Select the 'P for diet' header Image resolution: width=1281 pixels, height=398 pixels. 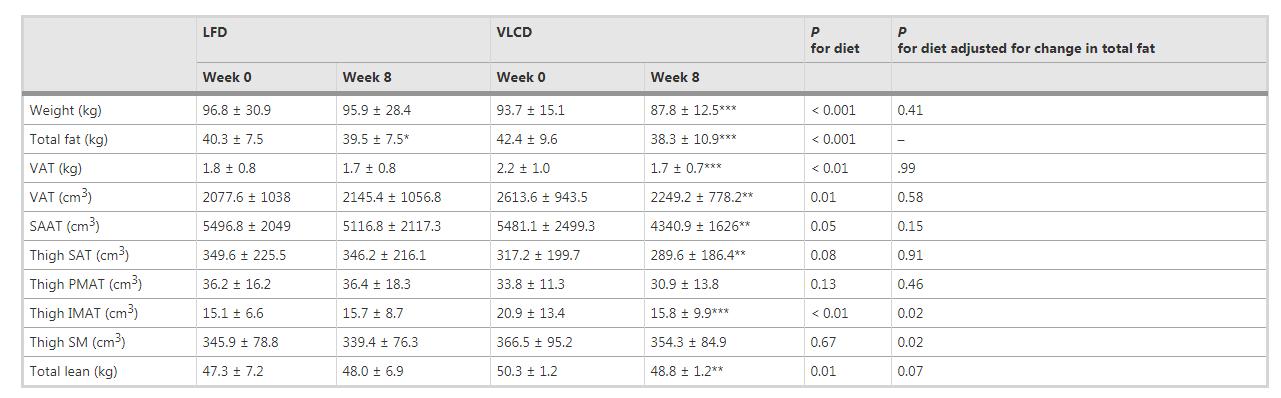[834, 40]
